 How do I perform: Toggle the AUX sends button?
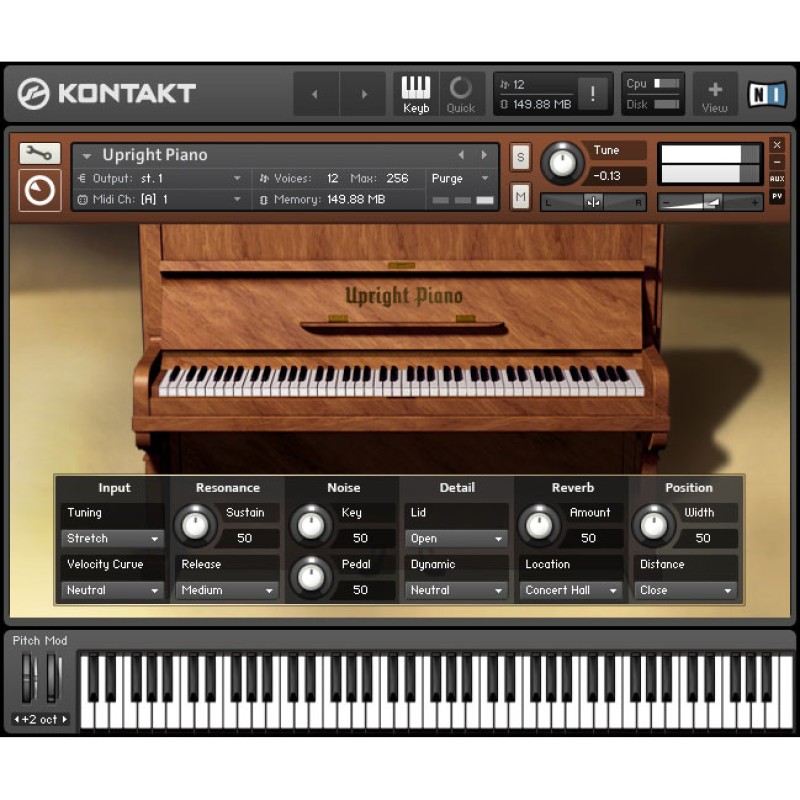pos(777,179)
